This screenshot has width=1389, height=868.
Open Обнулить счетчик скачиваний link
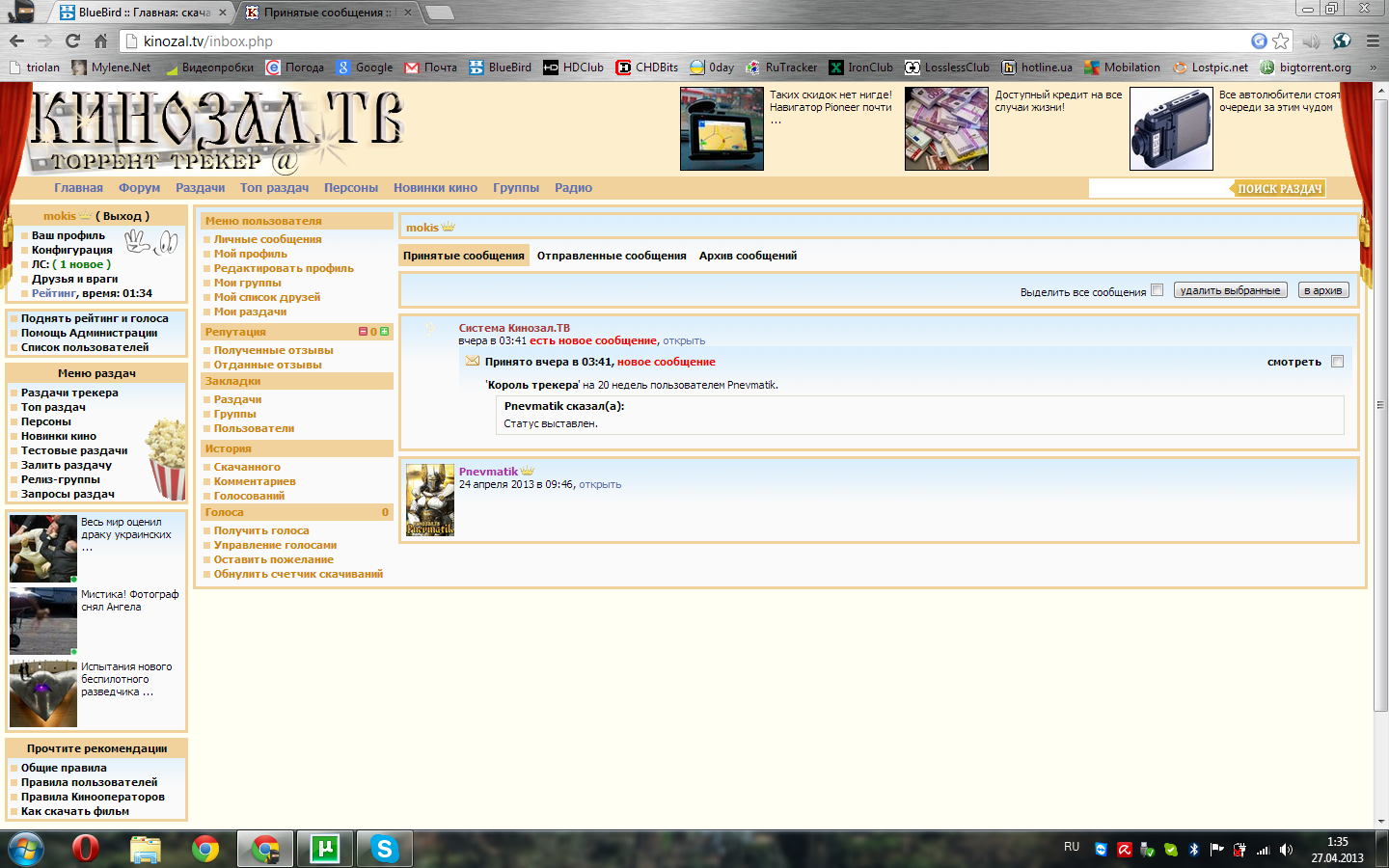pos(298,574)
